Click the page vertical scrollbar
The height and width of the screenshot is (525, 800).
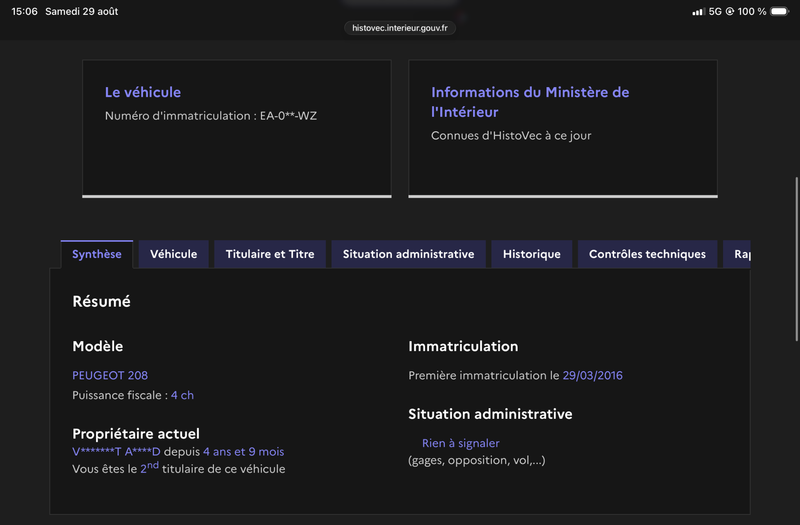click(796, 259)
